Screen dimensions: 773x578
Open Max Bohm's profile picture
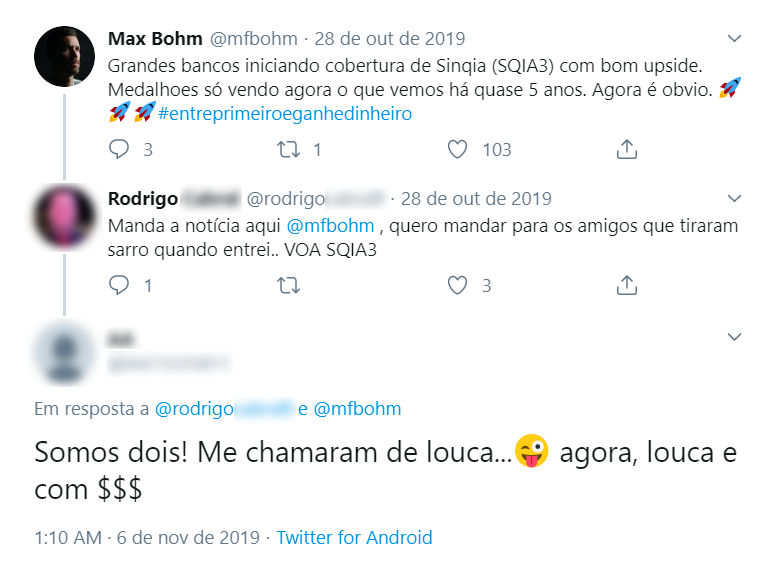[64, 57]
